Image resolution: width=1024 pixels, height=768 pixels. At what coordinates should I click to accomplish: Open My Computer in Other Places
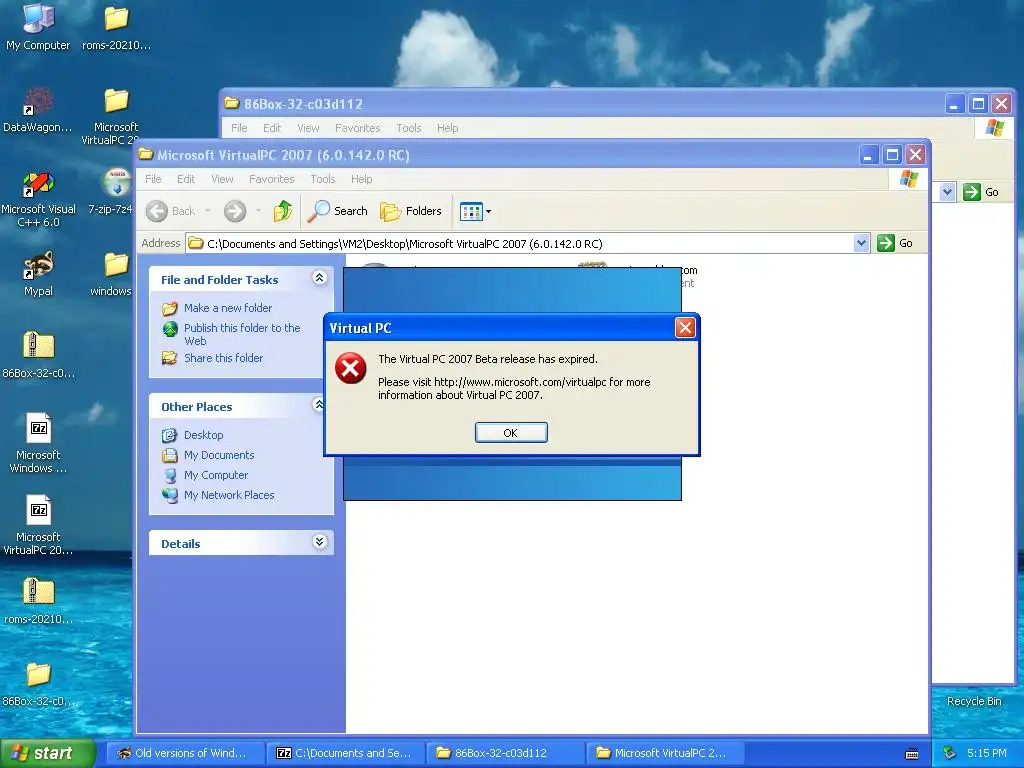tap(216, 475)
